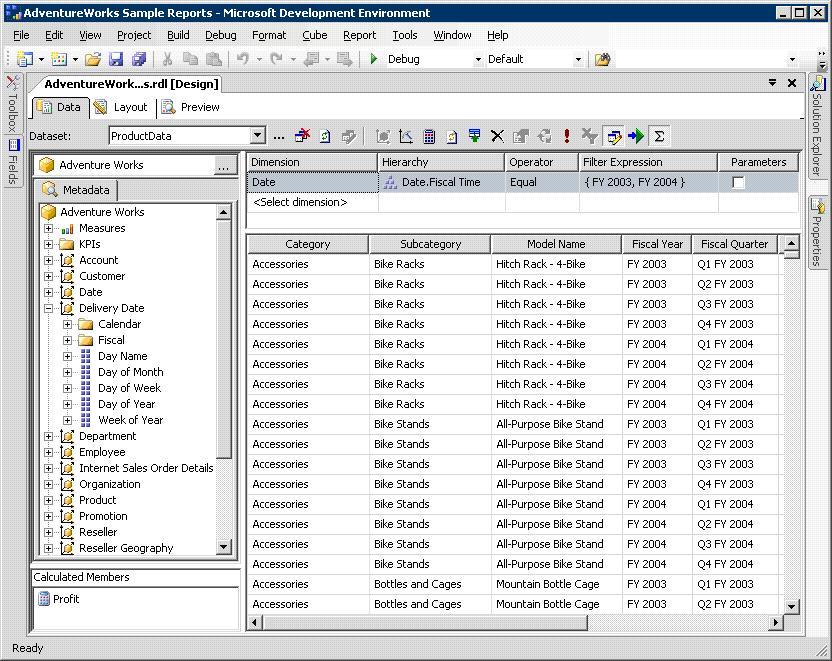
Task: Open the Debug configuration dropdown
Action: click(478, 60)
